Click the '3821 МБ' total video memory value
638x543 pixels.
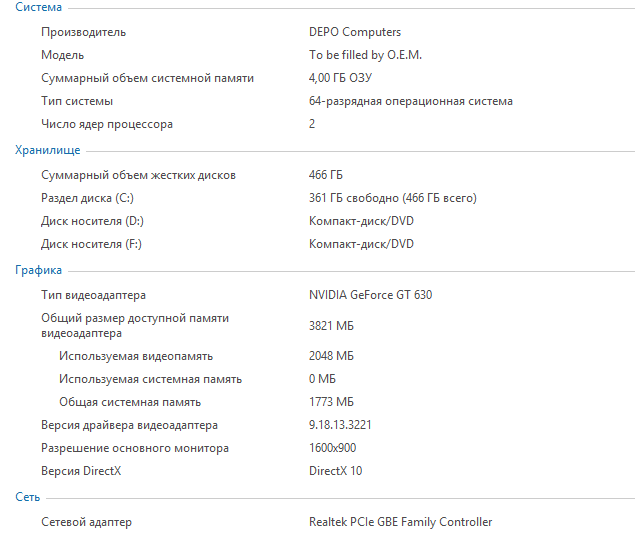click(331, 326)
